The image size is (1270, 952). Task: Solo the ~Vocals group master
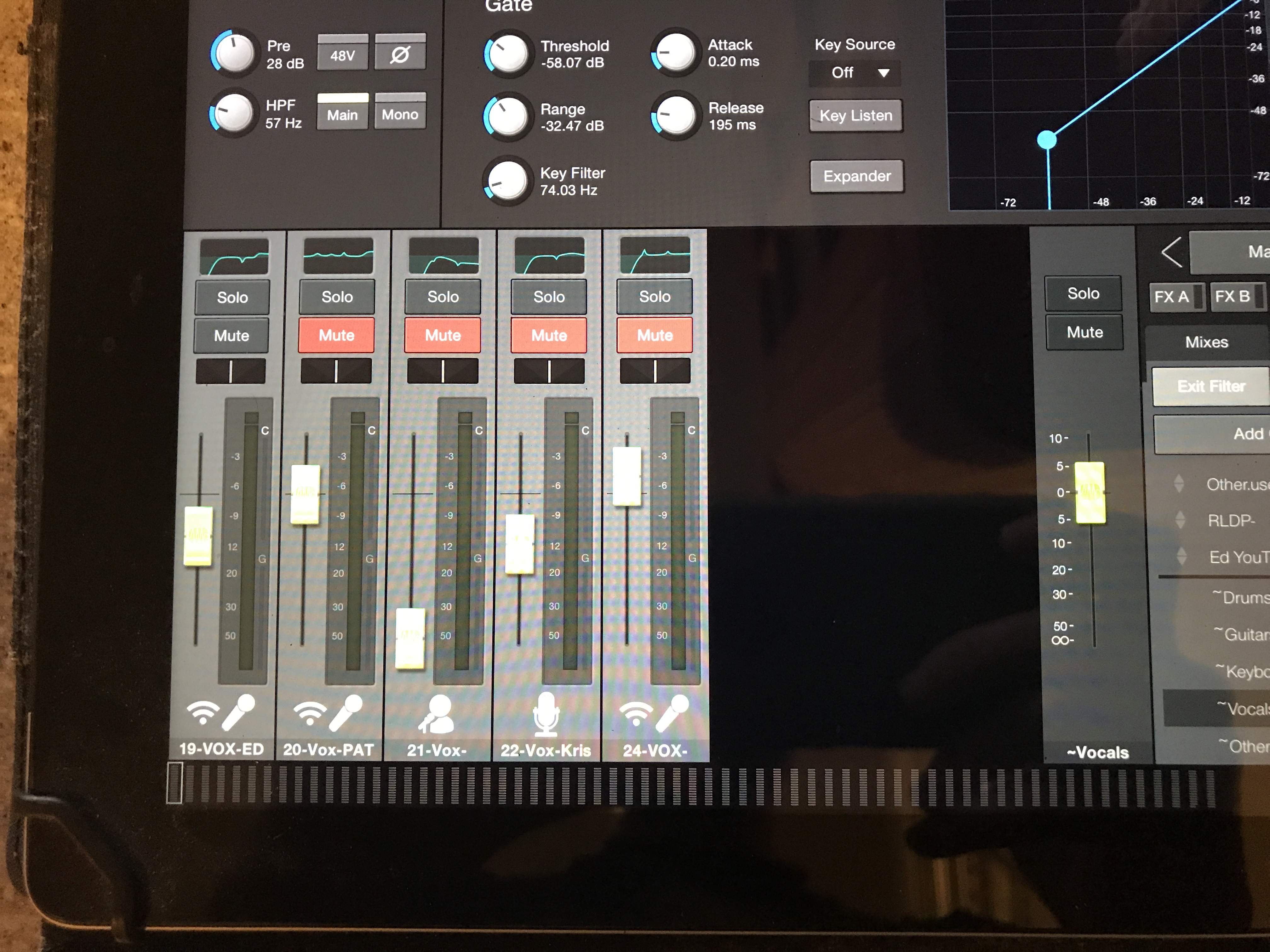[1084, 293]
